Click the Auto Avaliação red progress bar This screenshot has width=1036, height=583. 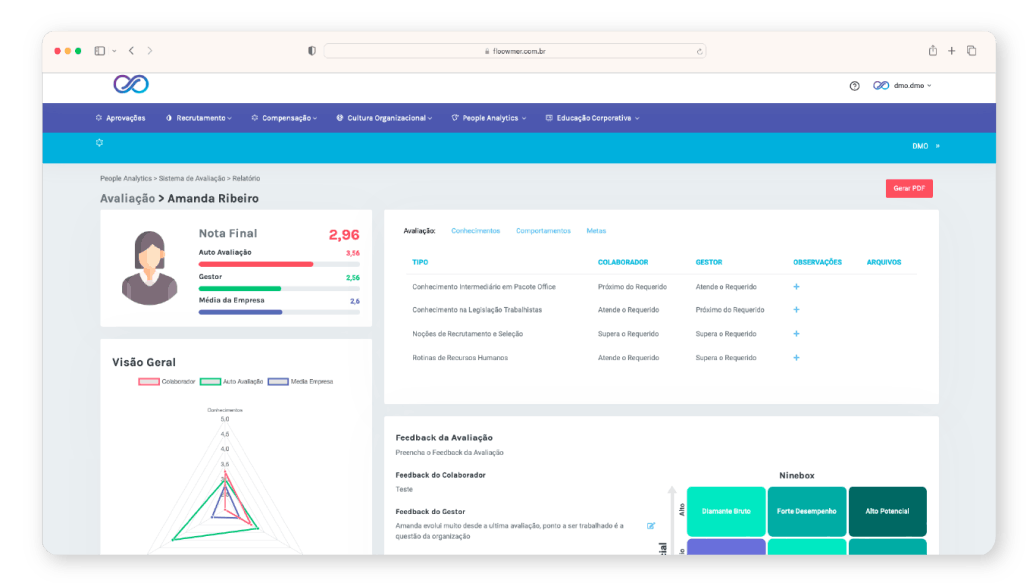[x=256, y=264]
